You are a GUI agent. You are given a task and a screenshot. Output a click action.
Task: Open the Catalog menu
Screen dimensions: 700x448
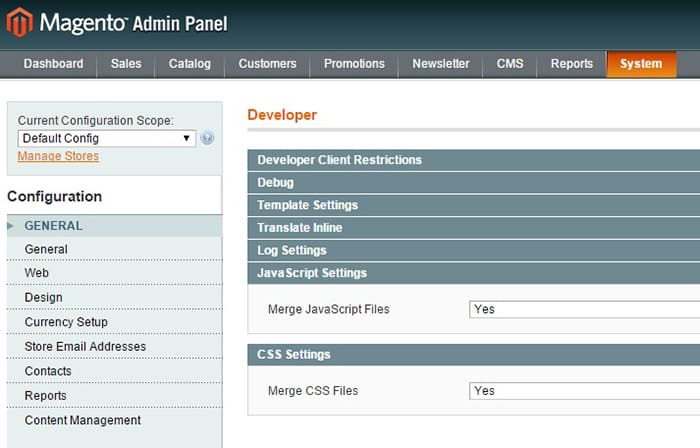[x=189, y=64]
